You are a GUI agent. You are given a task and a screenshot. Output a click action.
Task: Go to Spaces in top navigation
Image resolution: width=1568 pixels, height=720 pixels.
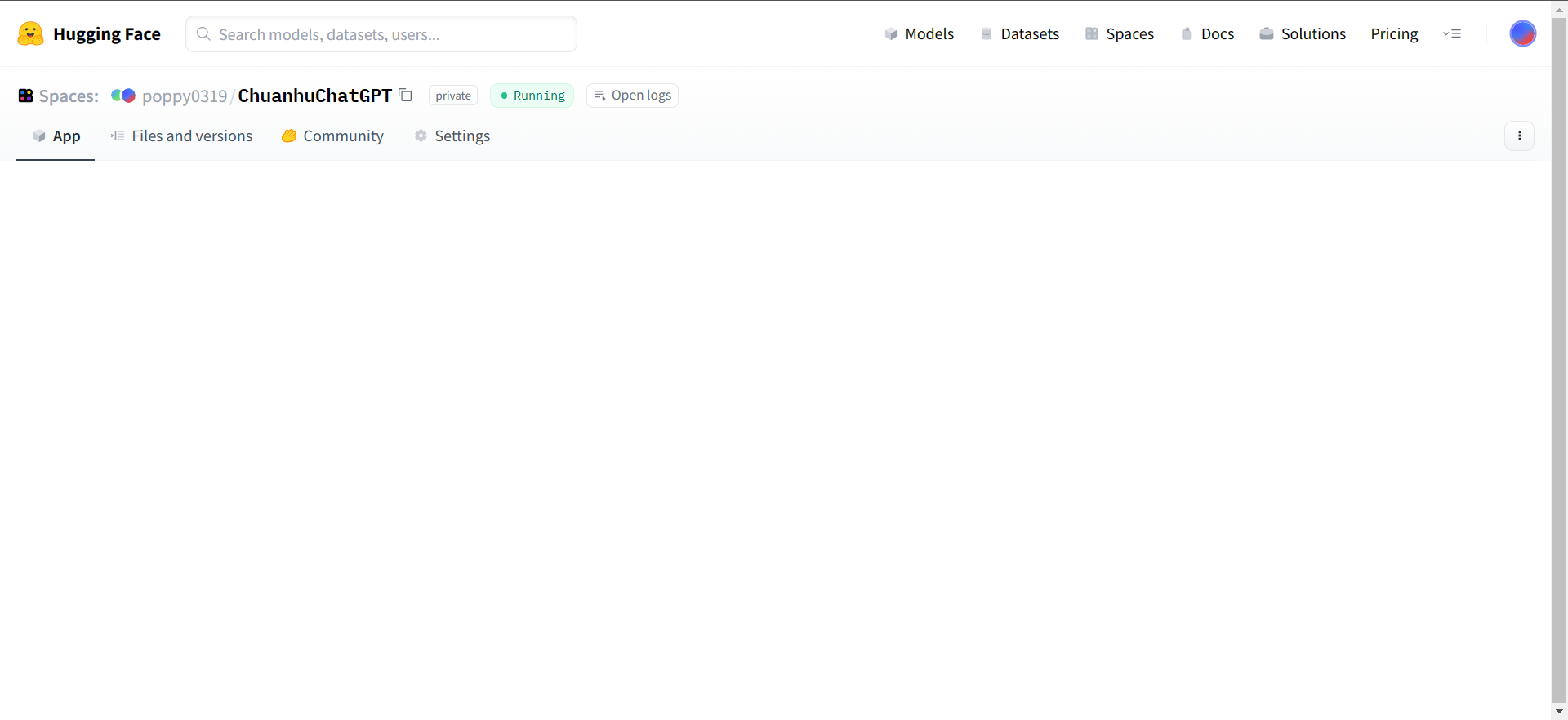coord(1119,33)
